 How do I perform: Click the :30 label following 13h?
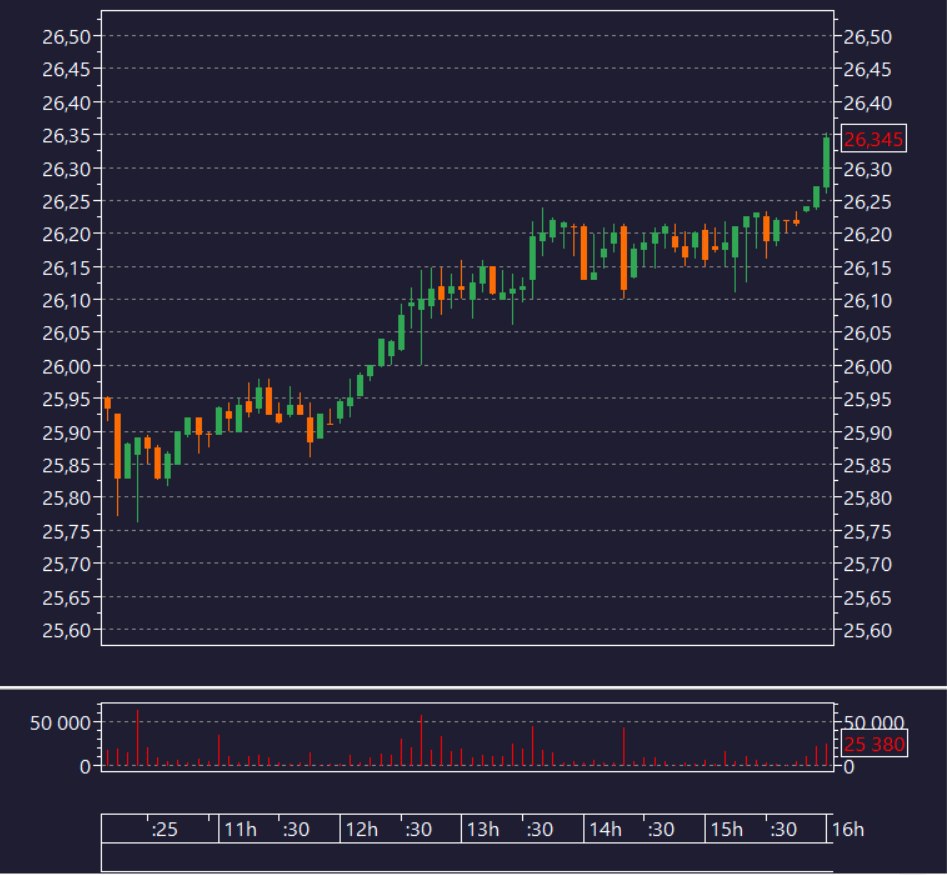(539, 830)
